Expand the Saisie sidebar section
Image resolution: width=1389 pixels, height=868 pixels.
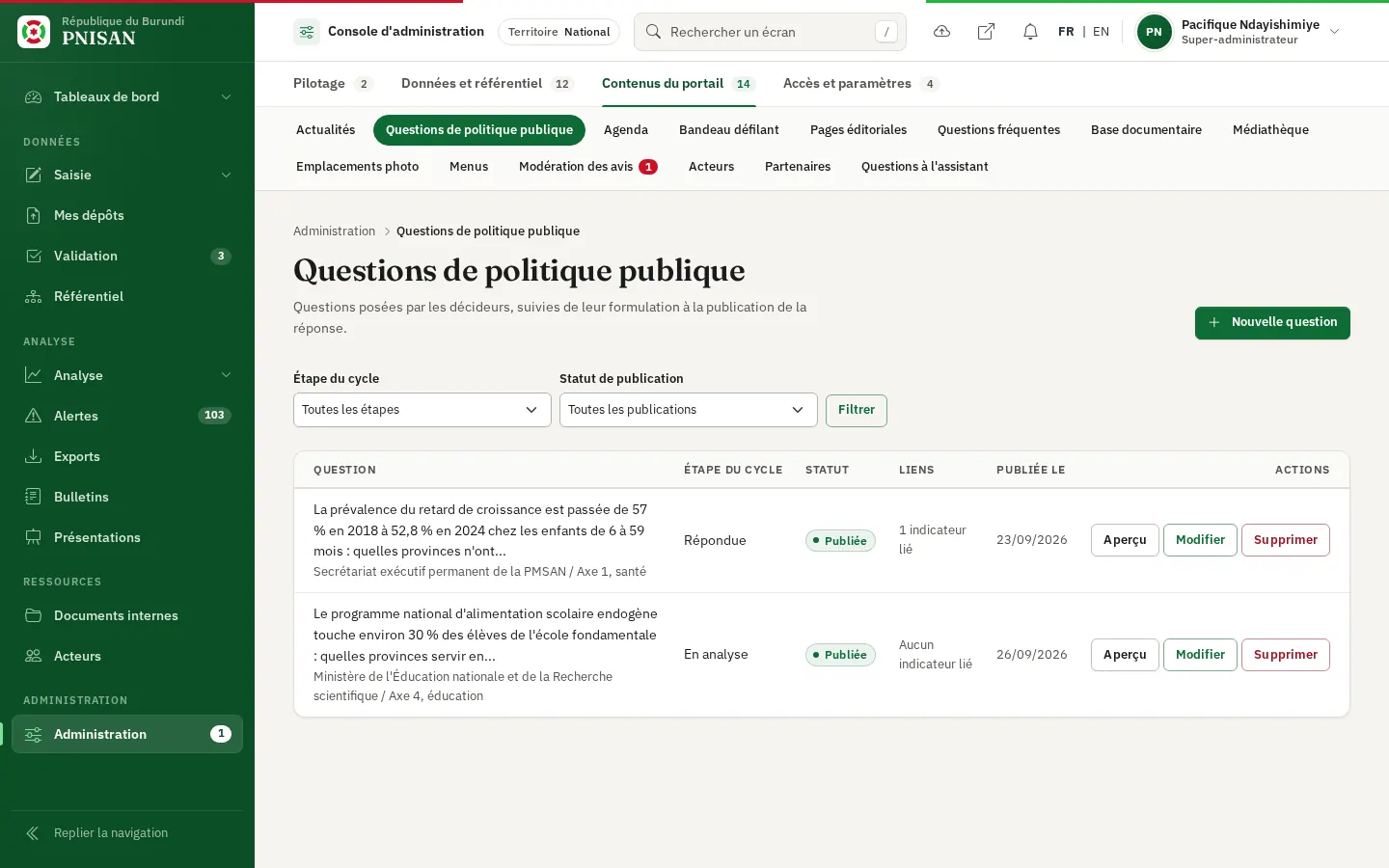pyautogui.click(x=127, y=175)
